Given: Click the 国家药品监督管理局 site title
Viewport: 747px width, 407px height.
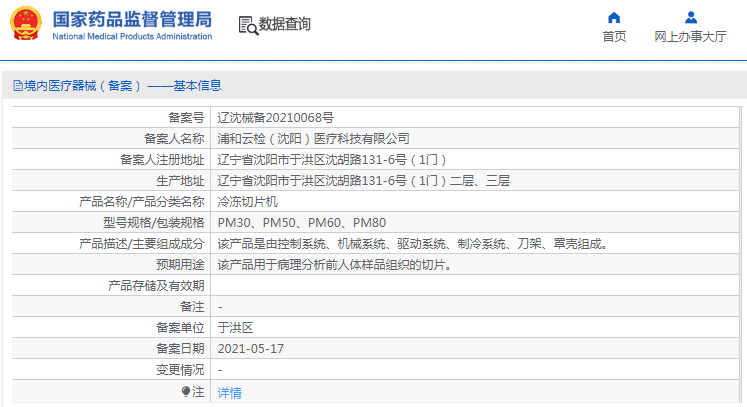Looking at the screenshot, I should point(132,19).
